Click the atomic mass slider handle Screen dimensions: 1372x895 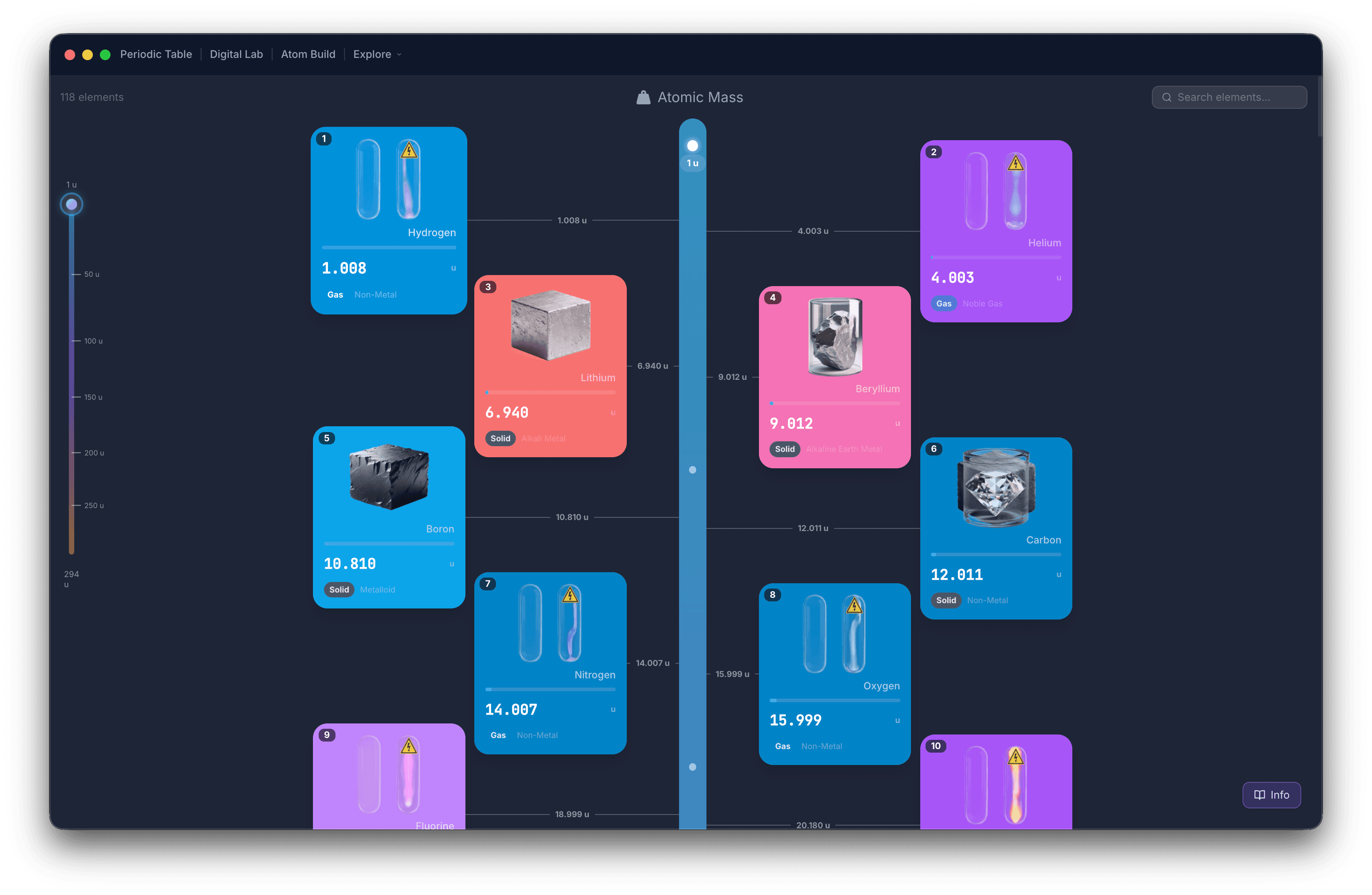click(x=72, y=204)
